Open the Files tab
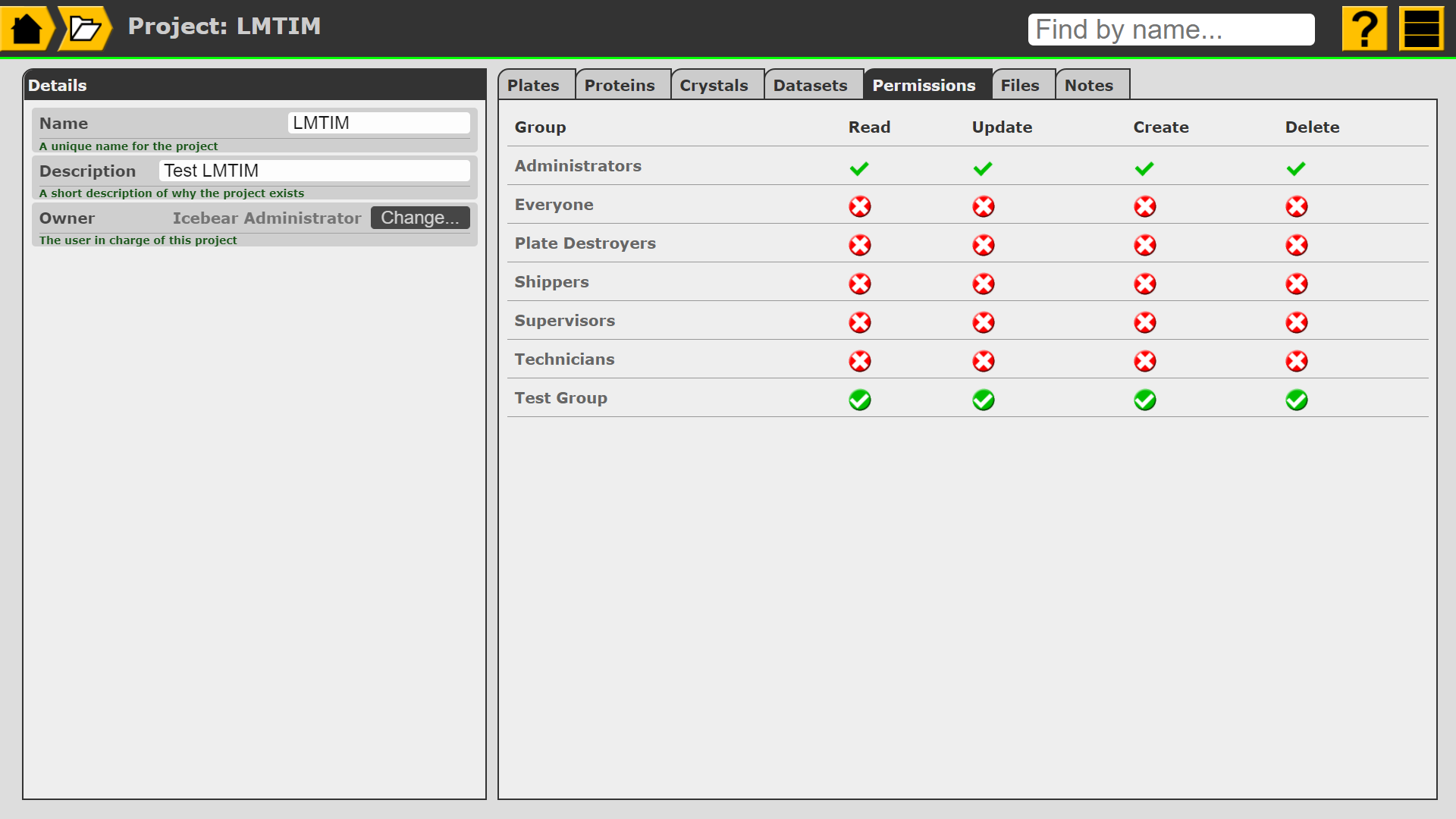The width and height of the screenshot is (1456, 819). pos(1021,85)
